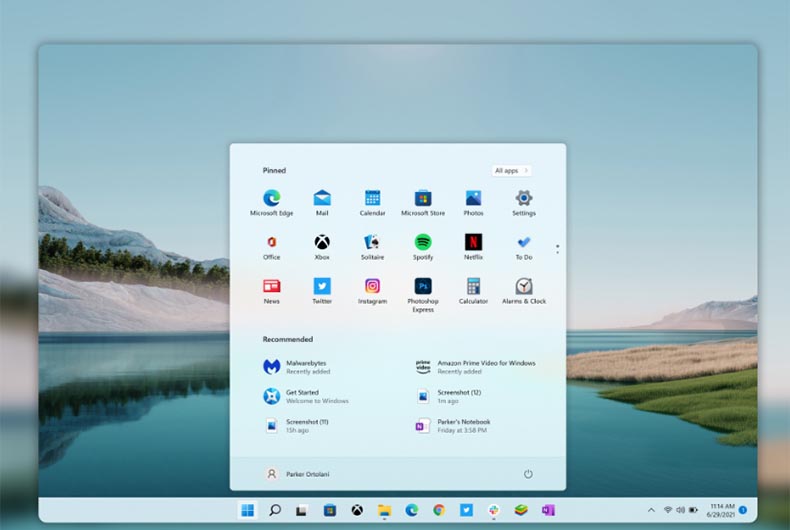The height and width of the screenshot is (530, 790).
Task: Click the Edge icon on the taskbar
Action: (412, 510)
